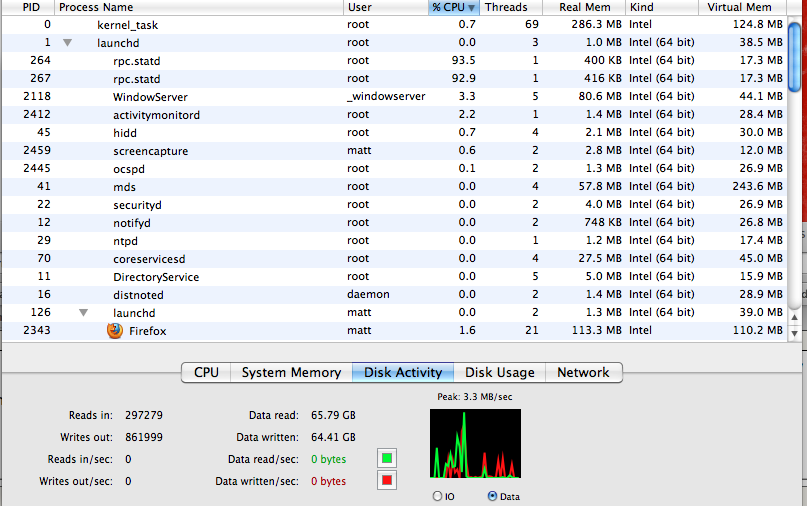
Task: Open the Disk Usage tab
Action: (x=499, y=372)
